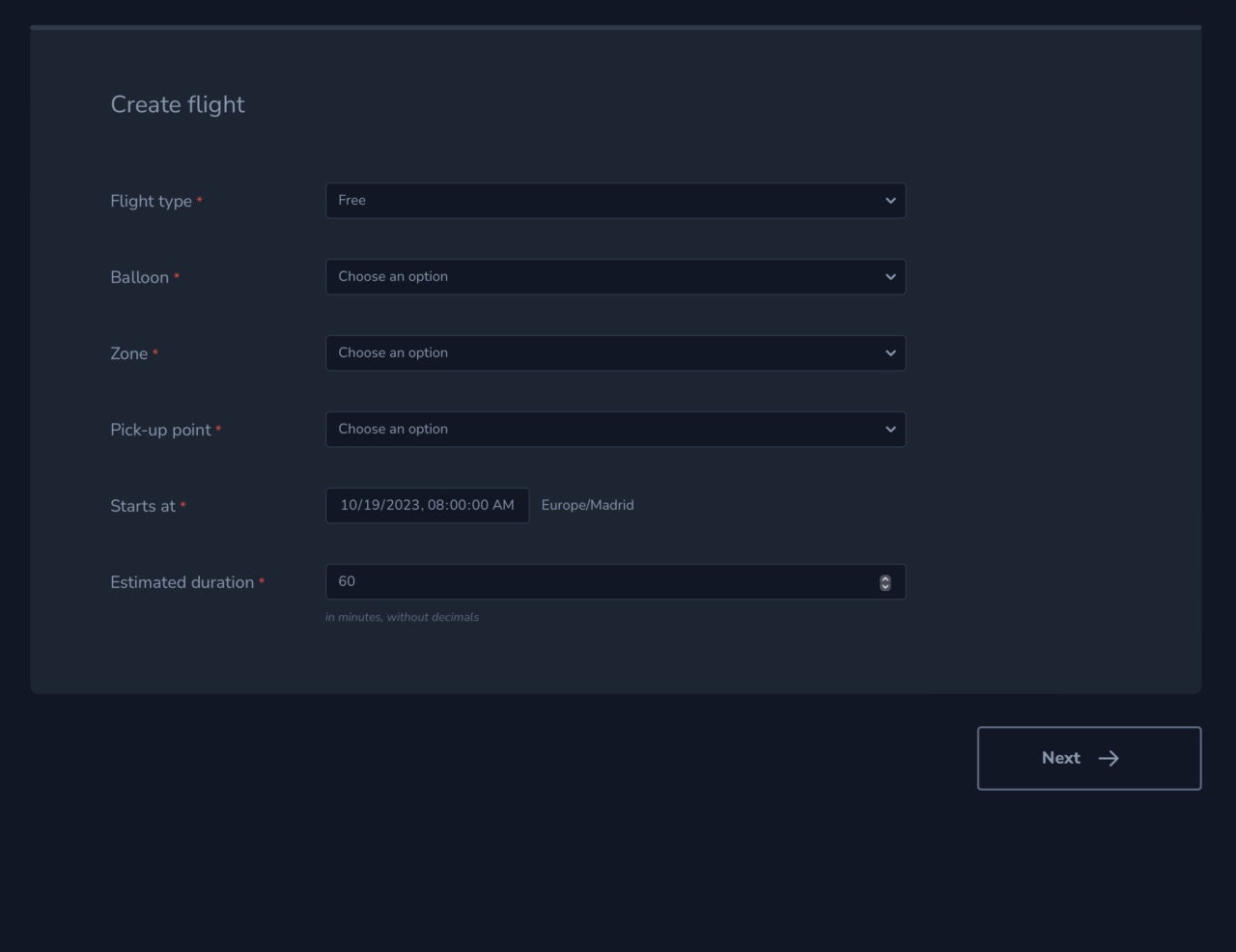
Task: Open the Flight type selector showing Free
Action: tap(615, 201)
